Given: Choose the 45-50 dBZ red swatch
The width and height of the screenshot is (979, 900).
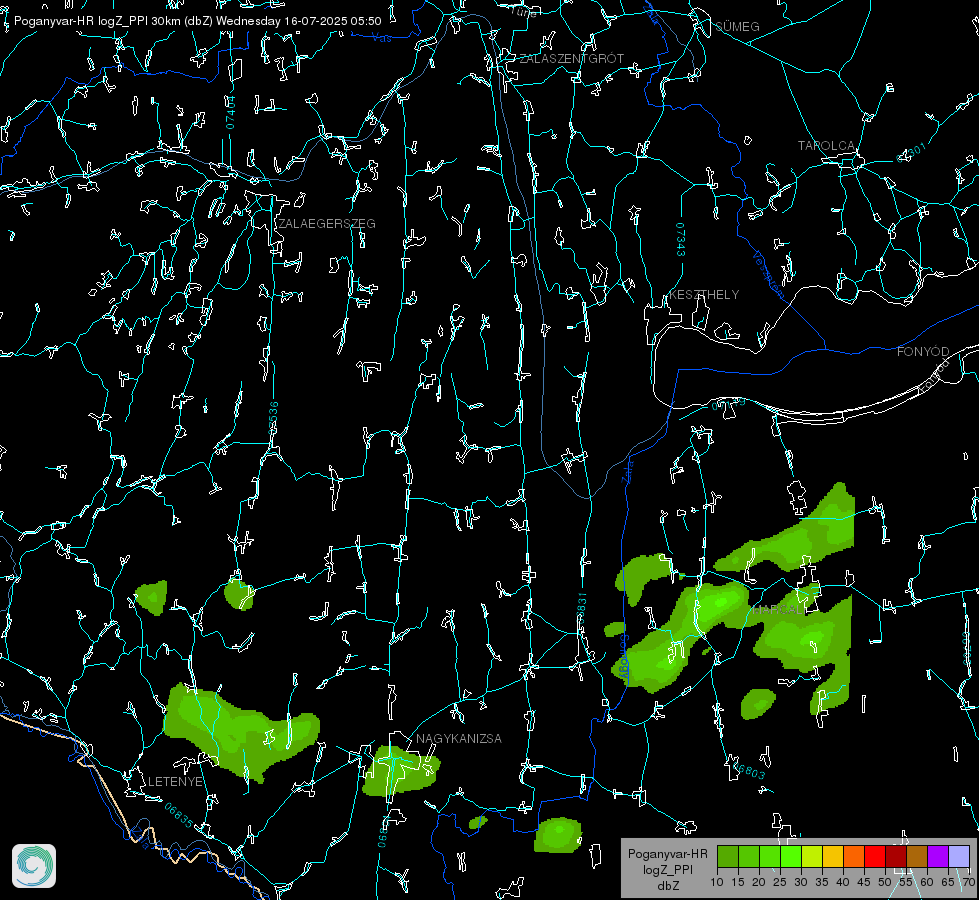Looking at the screenshot, I should [875, 856].
